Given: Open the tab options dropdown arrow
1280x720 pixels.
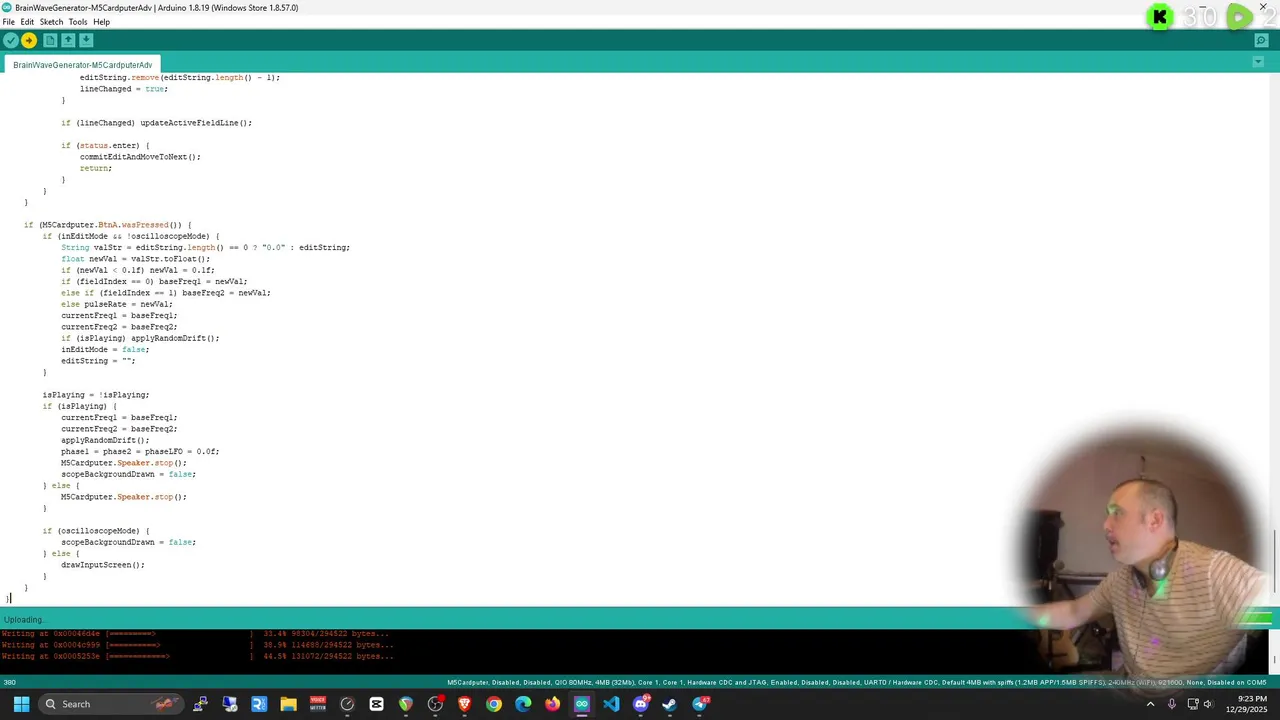Looking at the screenshot, I should point(1258,62).
